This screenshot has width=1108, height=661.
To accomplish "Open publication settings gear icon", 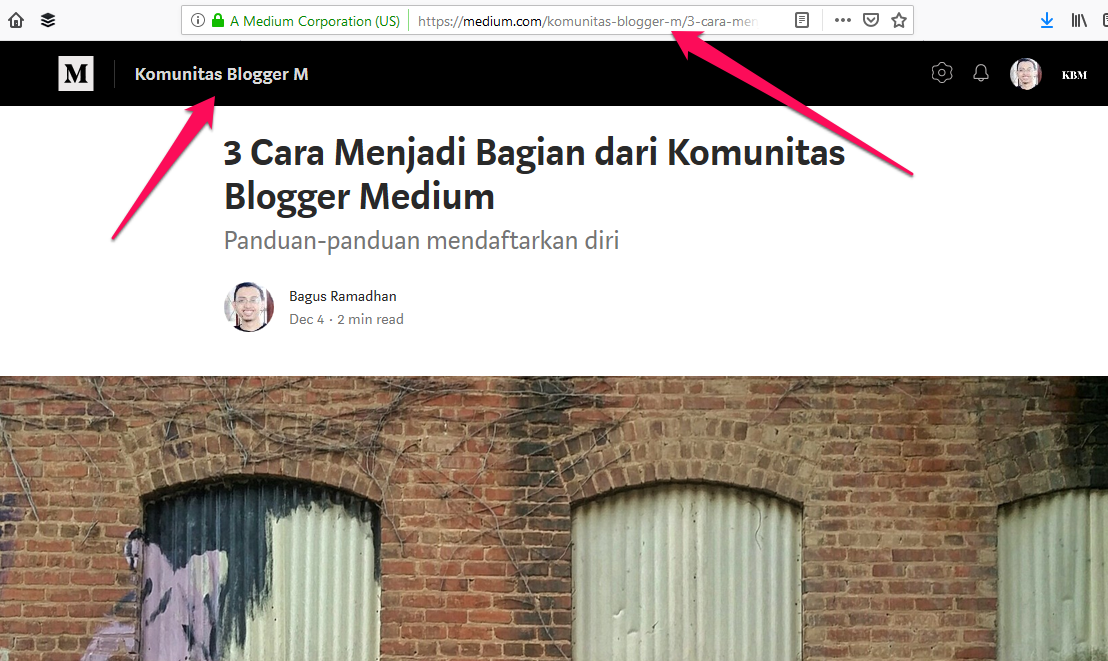I will point(942,73).
